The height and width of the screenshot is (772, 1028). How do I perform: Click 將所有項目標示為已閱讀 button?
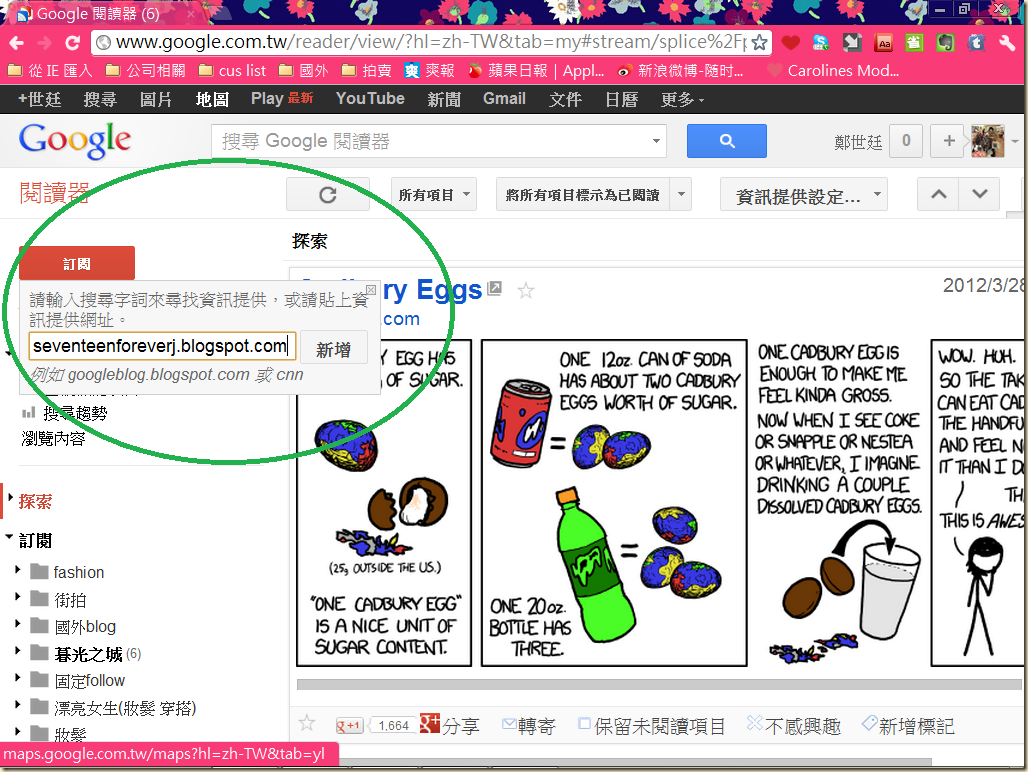click(x=582, y=195)
